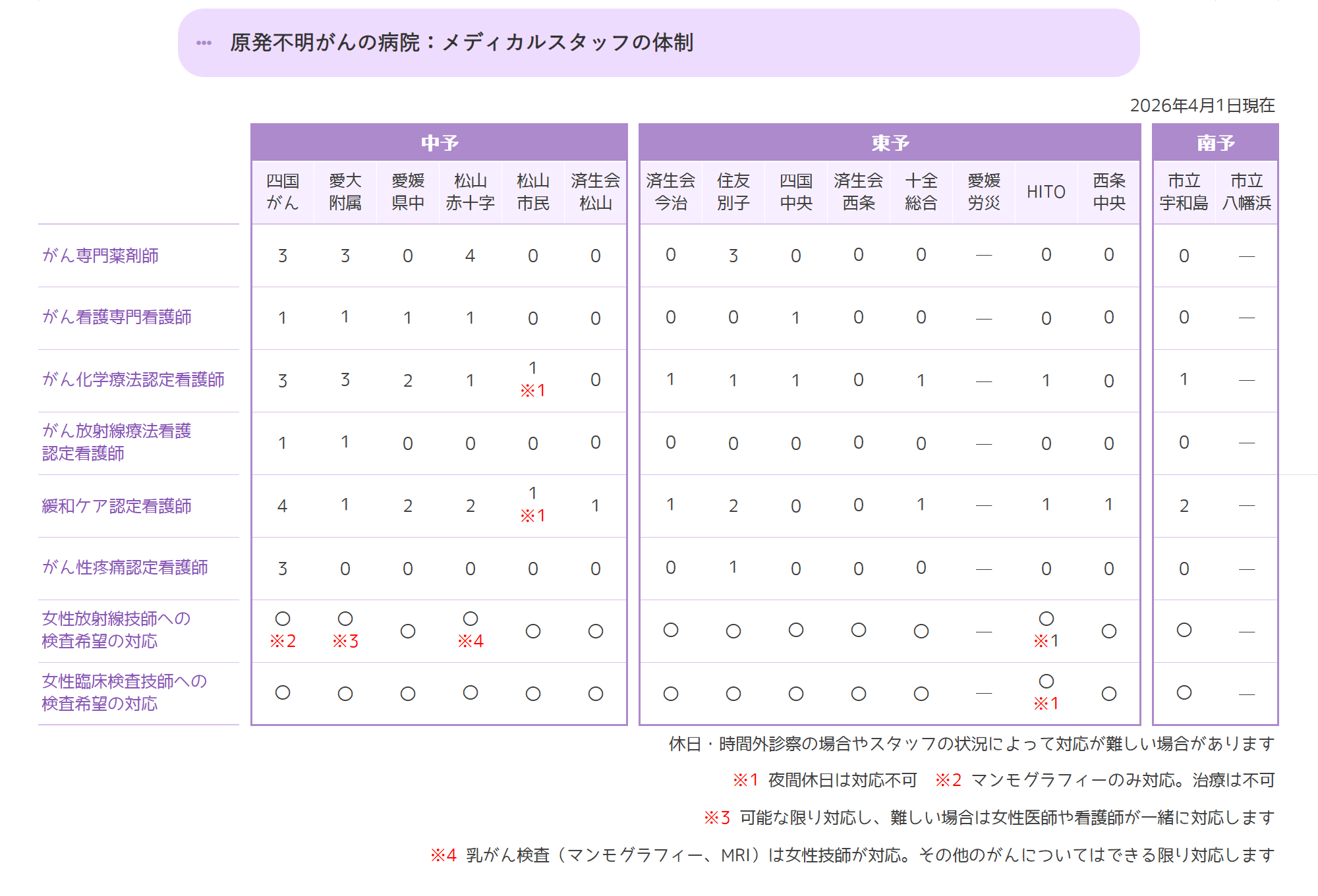Click footnote ※1 夜間休日は対応不可
Viewport: 1318px width, 896px height.
pyautogui.click(x=825, y=780)
